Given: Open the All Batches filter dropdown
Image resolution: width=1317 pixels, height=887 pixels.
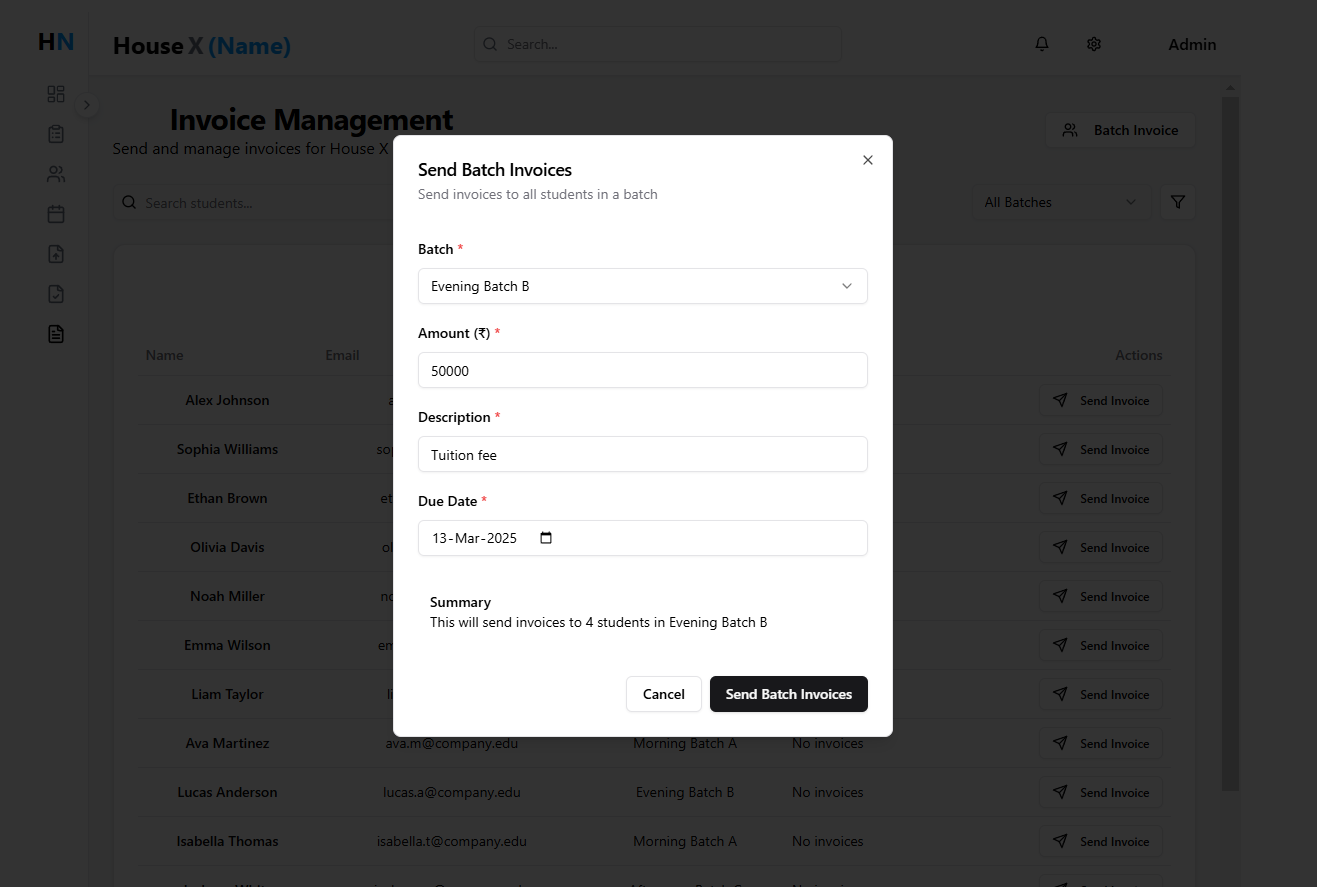Looking at the screenshot, I should [x=1061, y=202].
